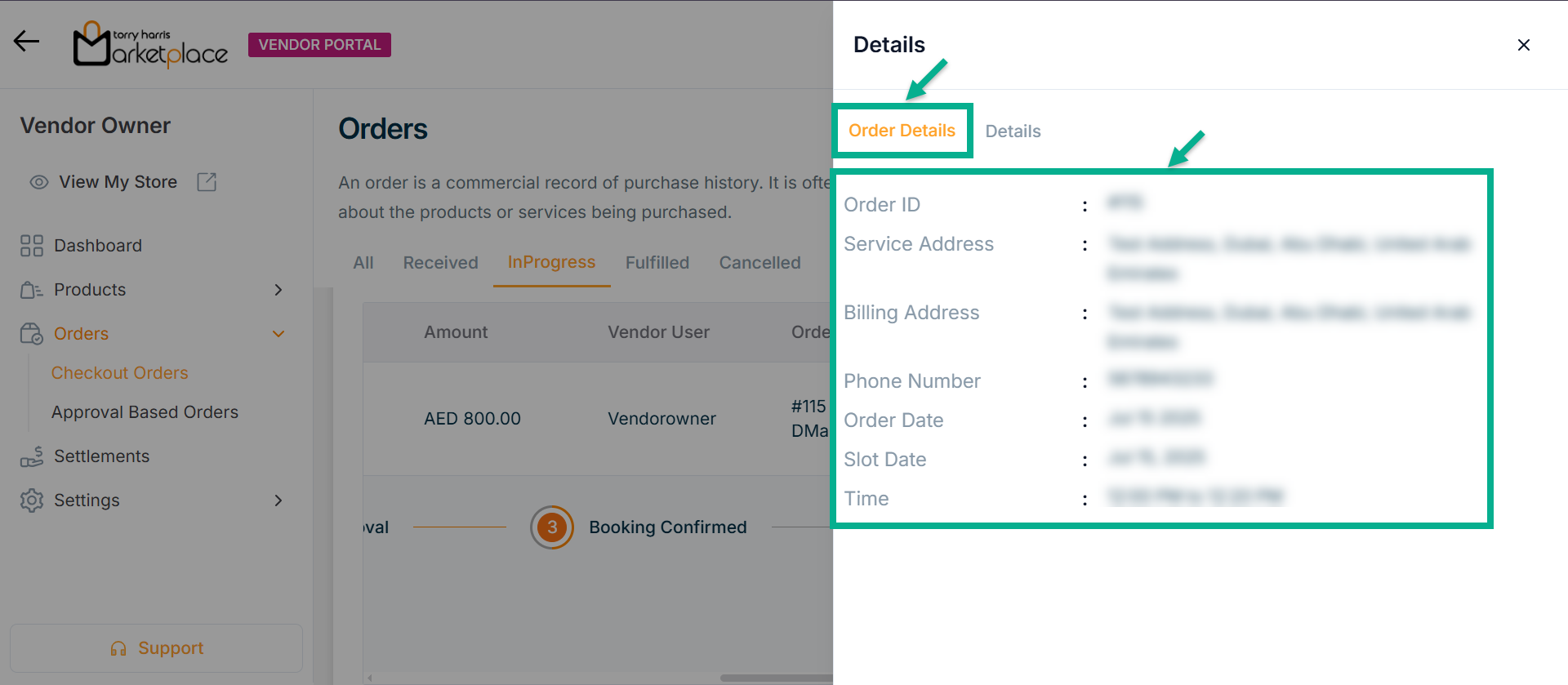1568x685 pixels.
Task: Open the external link icon for My Store
Action: click(x=207, y=182)
